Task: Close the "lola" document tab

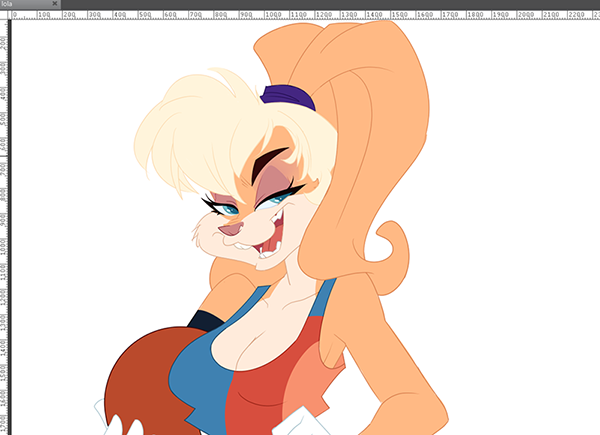Action: (54, 3)
